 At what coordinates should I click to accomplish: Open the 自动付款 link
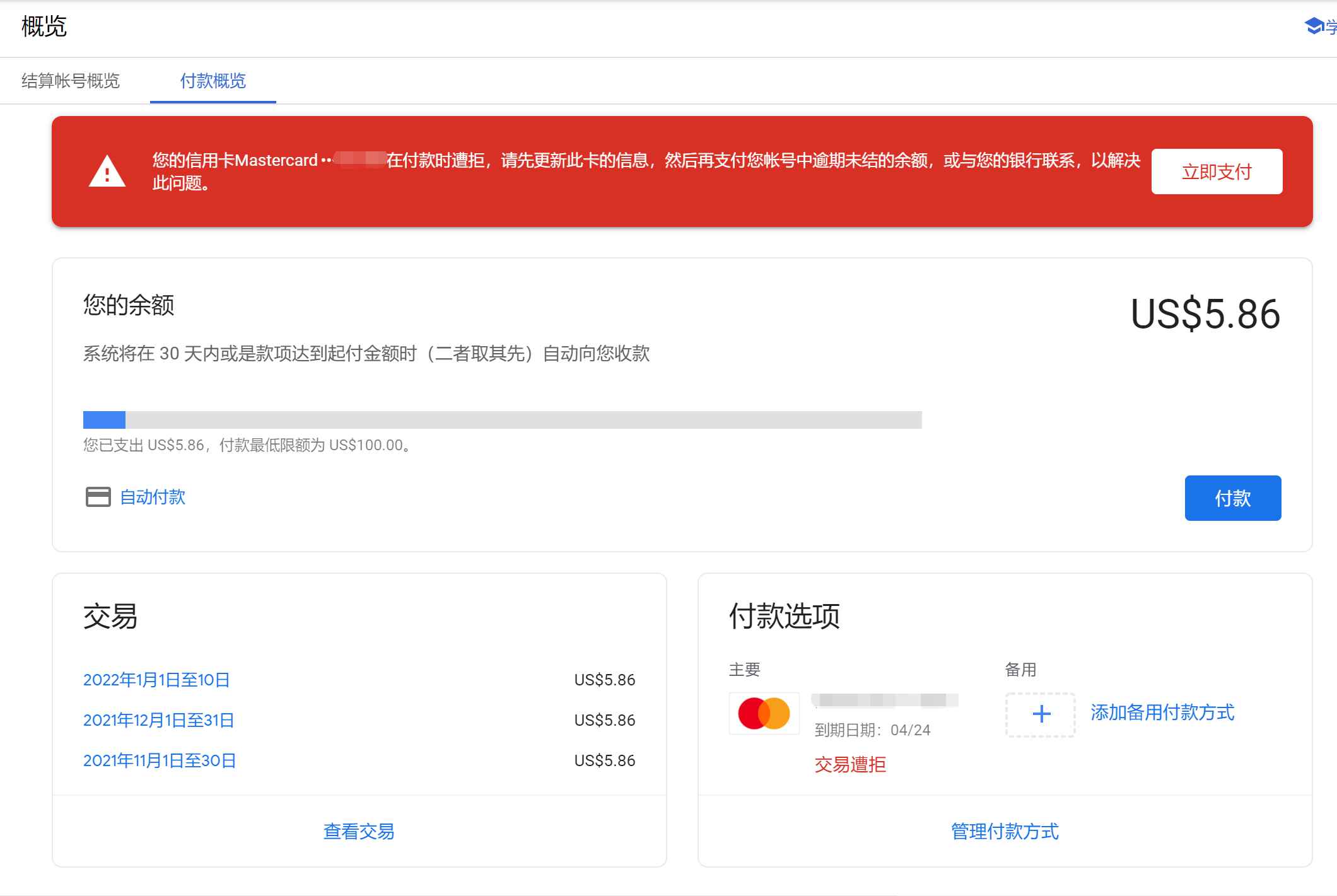(153, 497)
